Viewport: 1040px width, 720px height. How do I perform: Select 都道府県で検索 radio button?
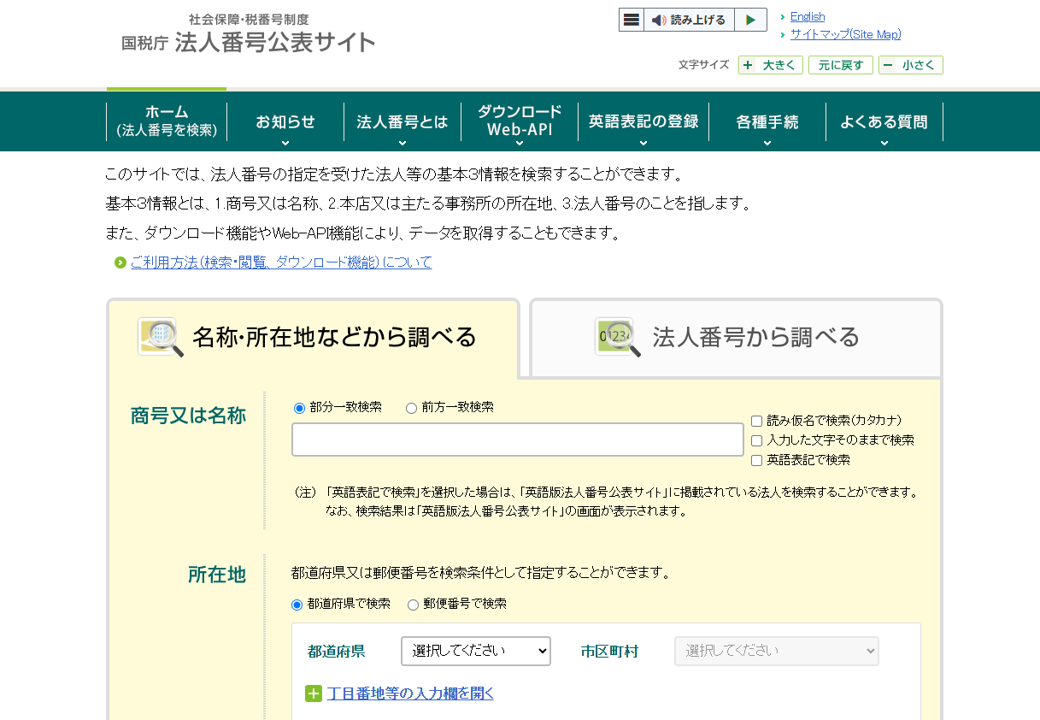(297, 605)
